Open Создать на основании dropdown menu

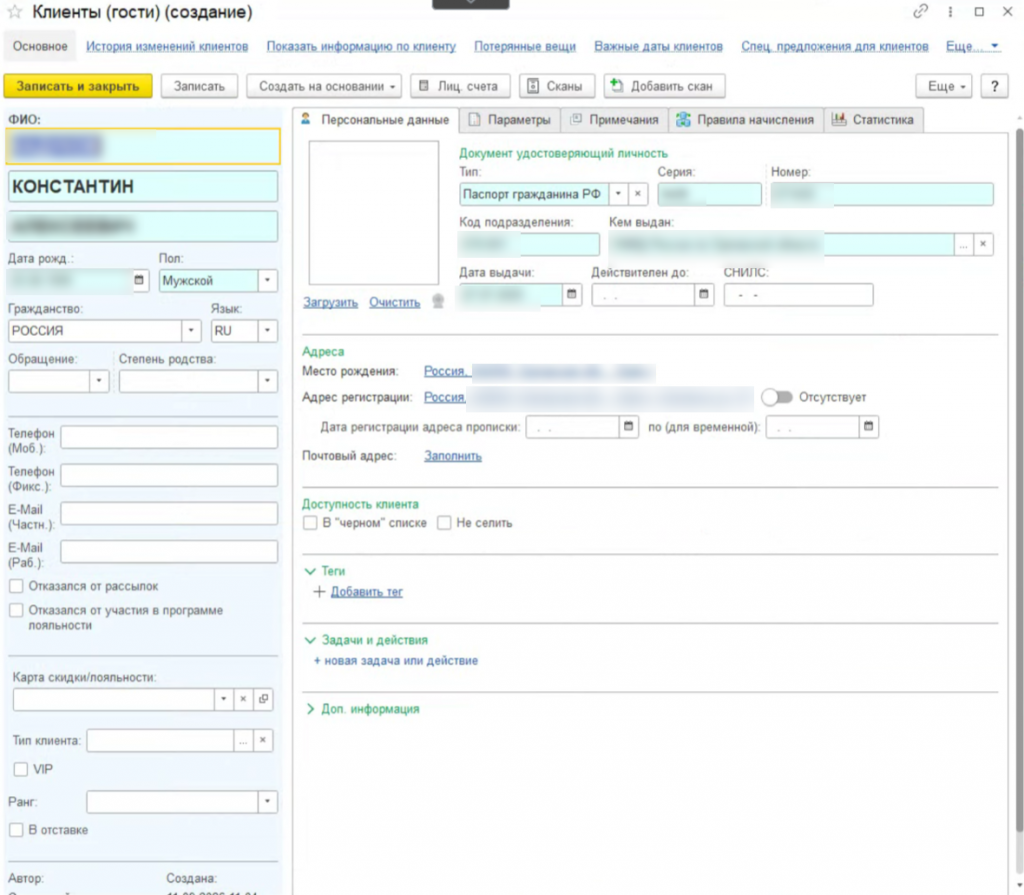[x=324, y=86]
